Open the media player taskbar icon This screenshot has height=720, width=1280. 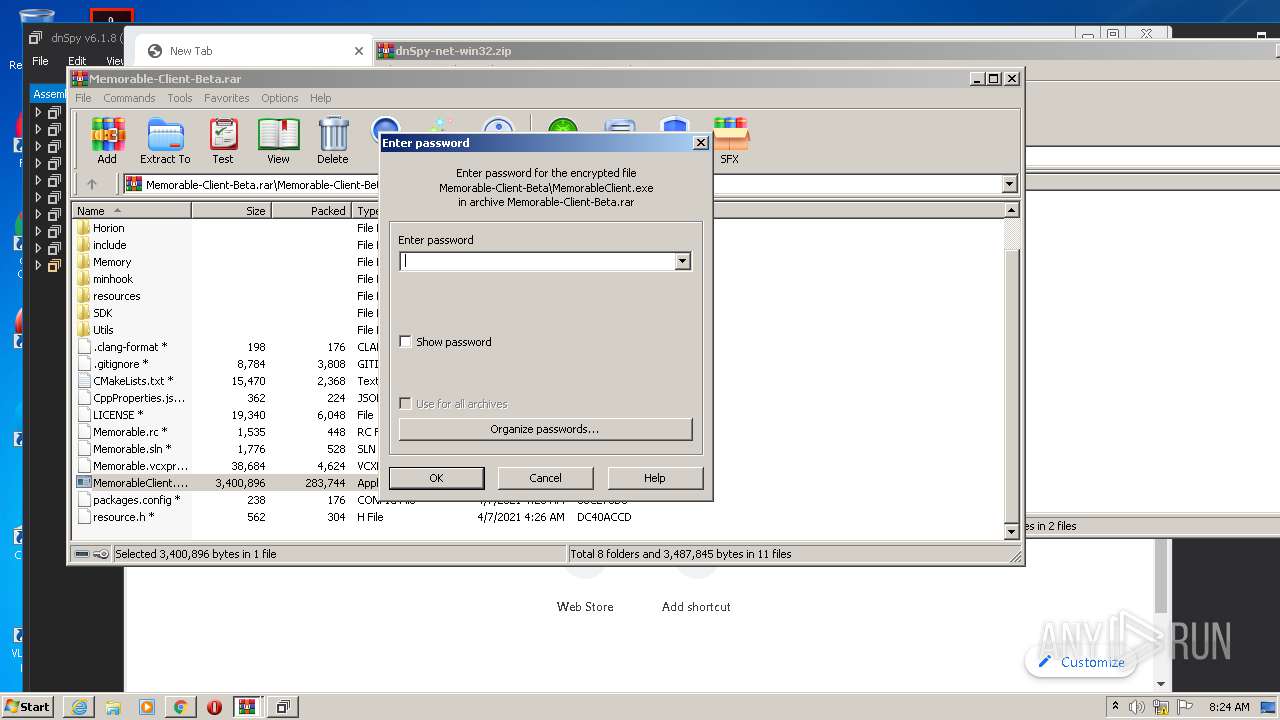(147, 706)
